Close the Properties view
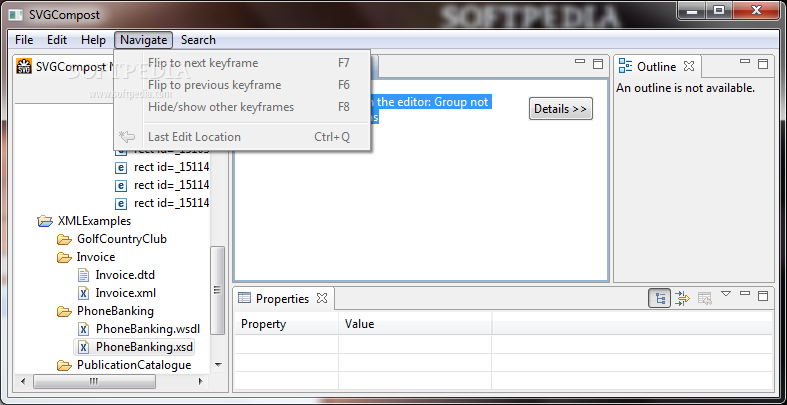The image size is (787, 405). coord(322,298)
